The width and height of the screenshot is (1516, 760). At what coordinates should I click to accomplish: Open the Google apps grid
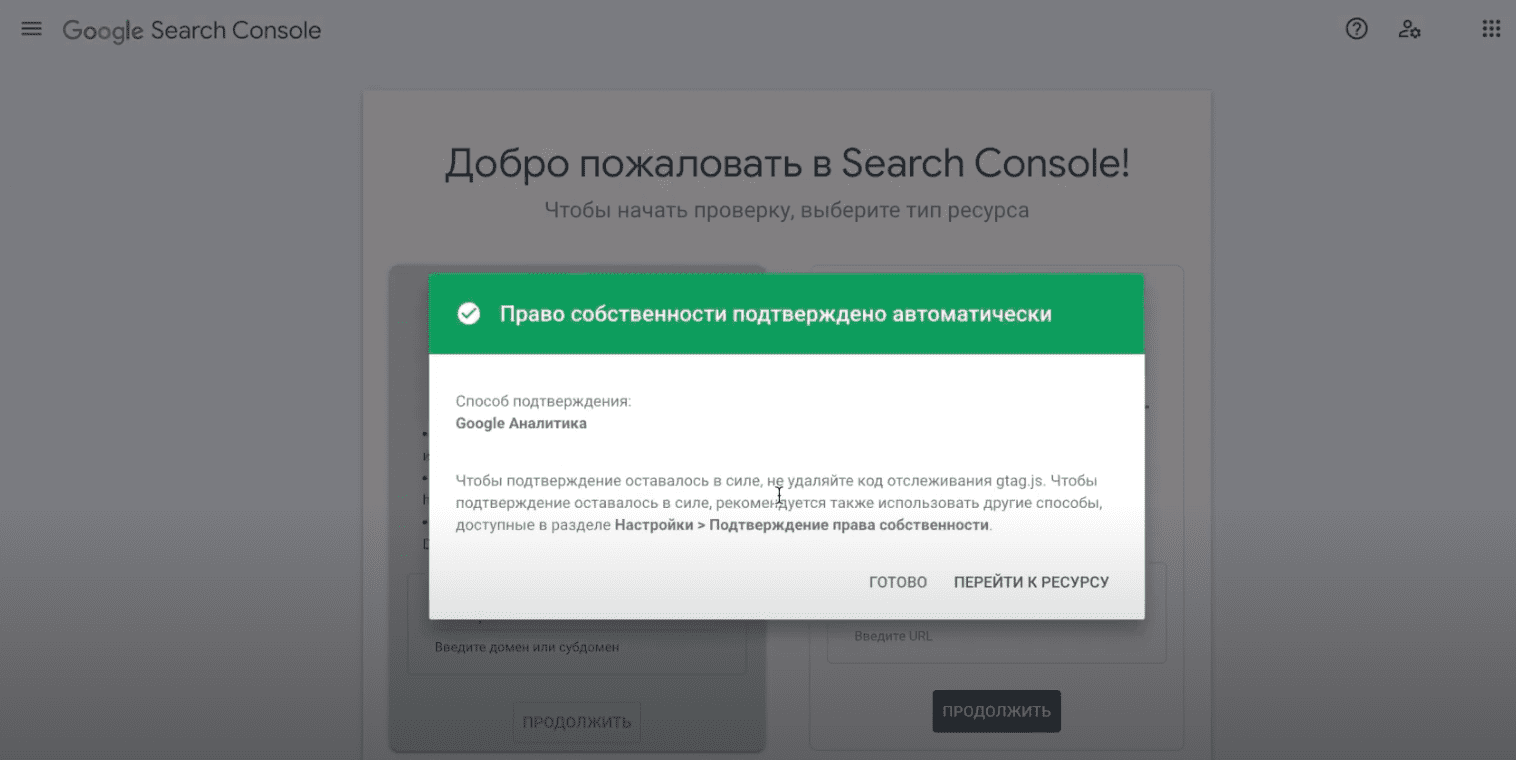click(x=1490, y=30)
